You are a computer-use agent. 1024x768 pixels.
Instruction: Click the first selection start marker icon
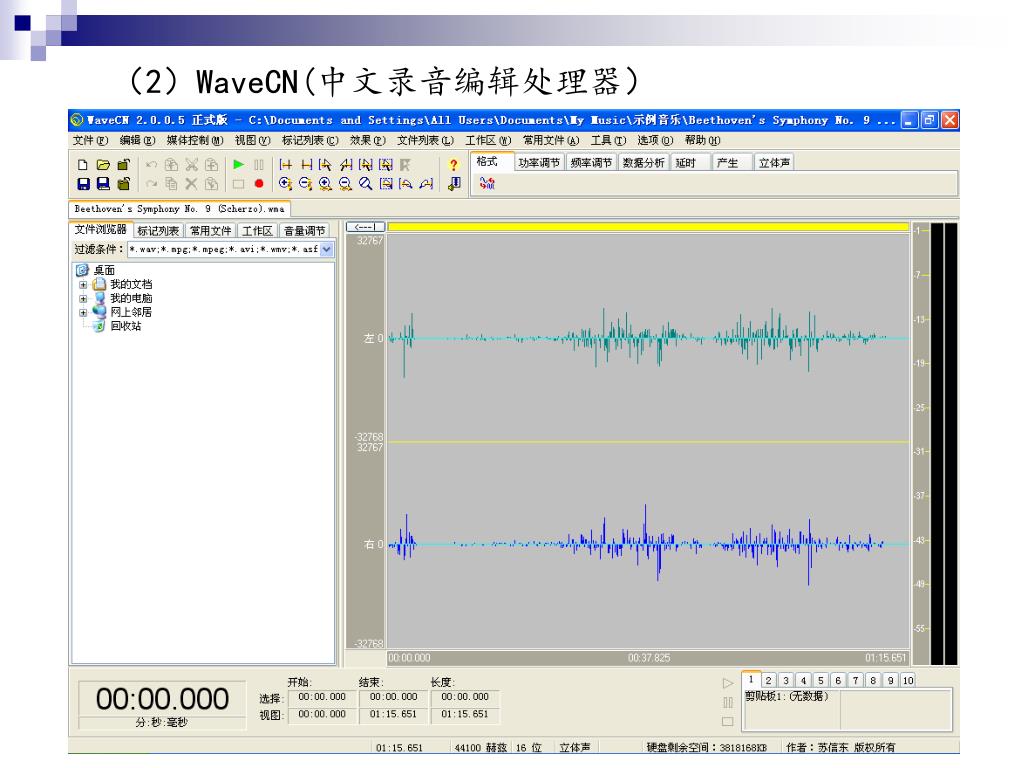pyautogui.click(x=285, y=165)
